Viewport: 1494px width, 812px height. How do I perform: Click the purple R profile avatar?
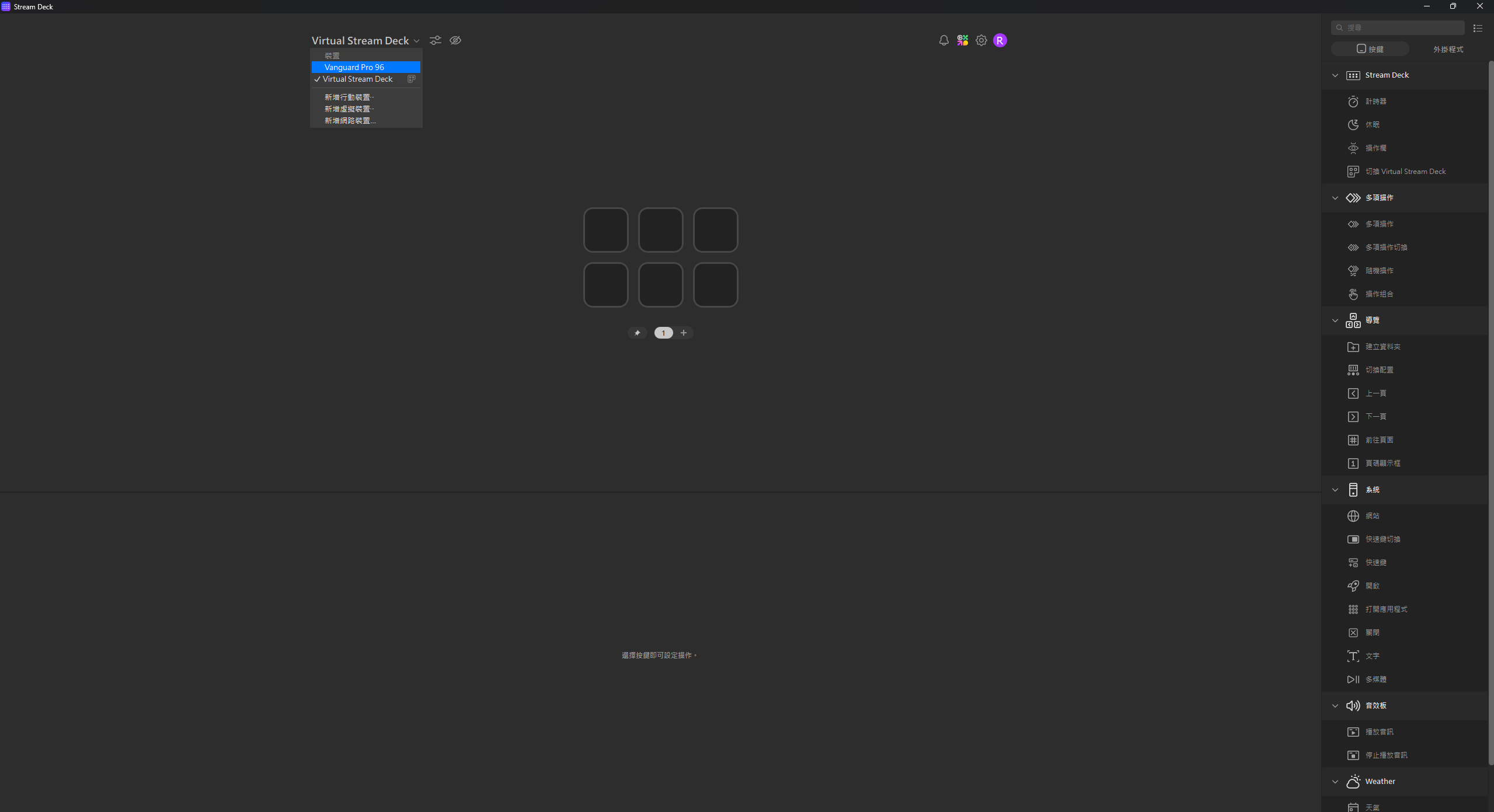[1000, 40]
